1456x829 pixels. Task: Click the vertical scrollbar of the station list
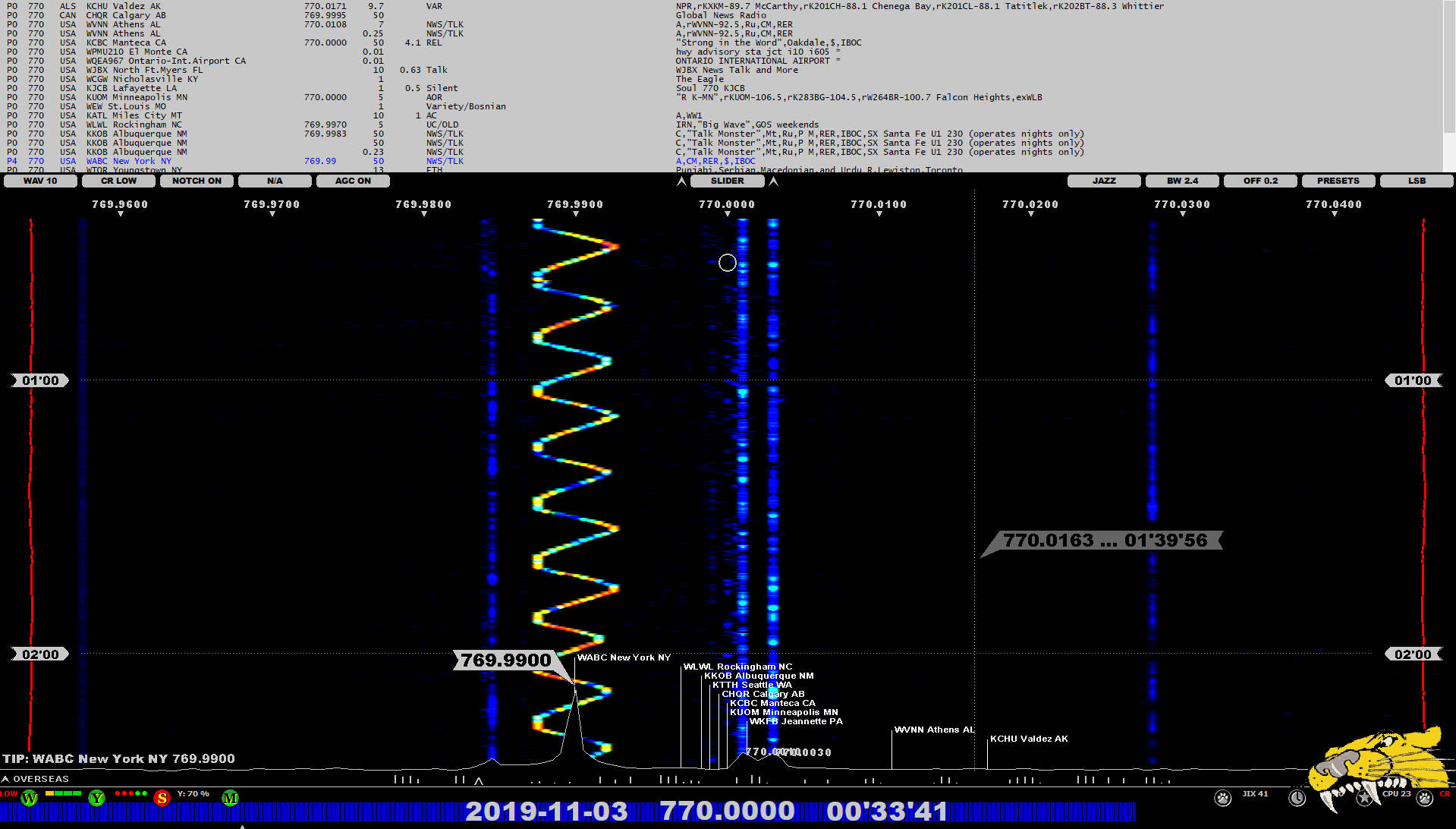tap(1449, 86)
